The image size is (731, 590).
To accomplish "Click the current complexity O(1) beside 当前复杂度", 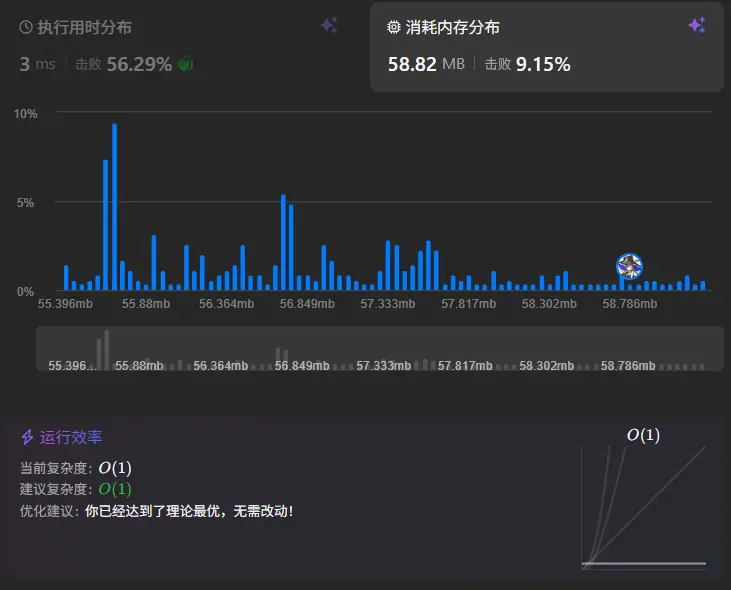I will (114, 468).
